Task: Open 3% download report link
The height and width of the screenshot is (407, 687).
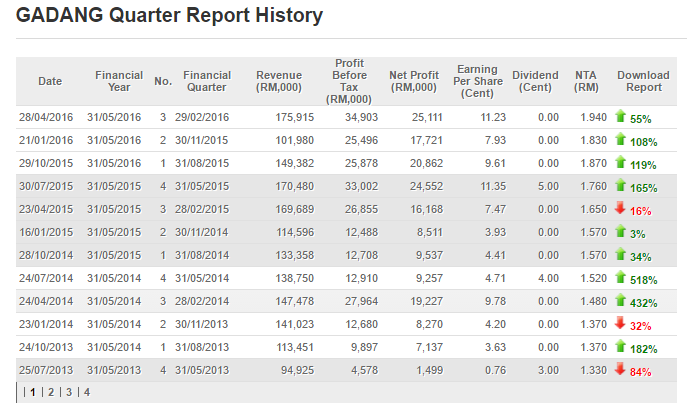Action: pos(637,234)
